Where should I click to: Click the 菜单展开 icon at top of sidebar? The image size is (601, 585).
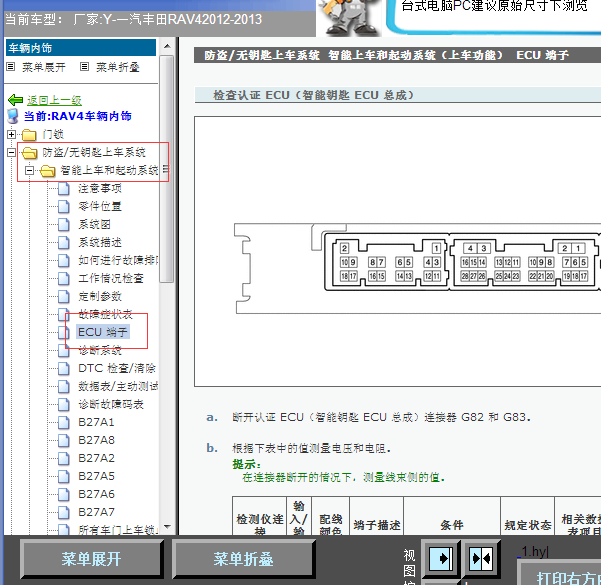tap(10, 67)
